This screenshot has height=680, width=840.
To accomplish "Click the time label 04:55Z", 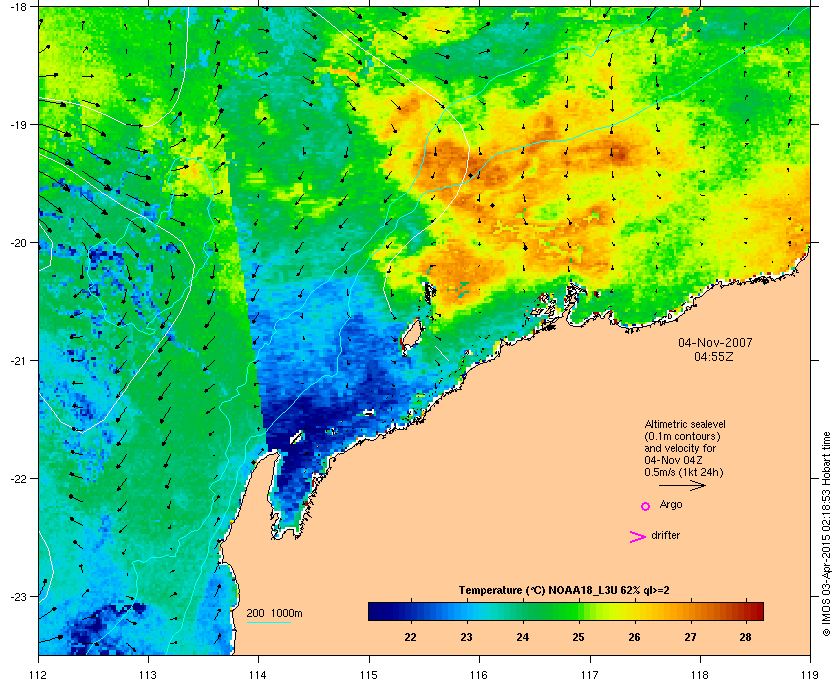I will 714,356.
